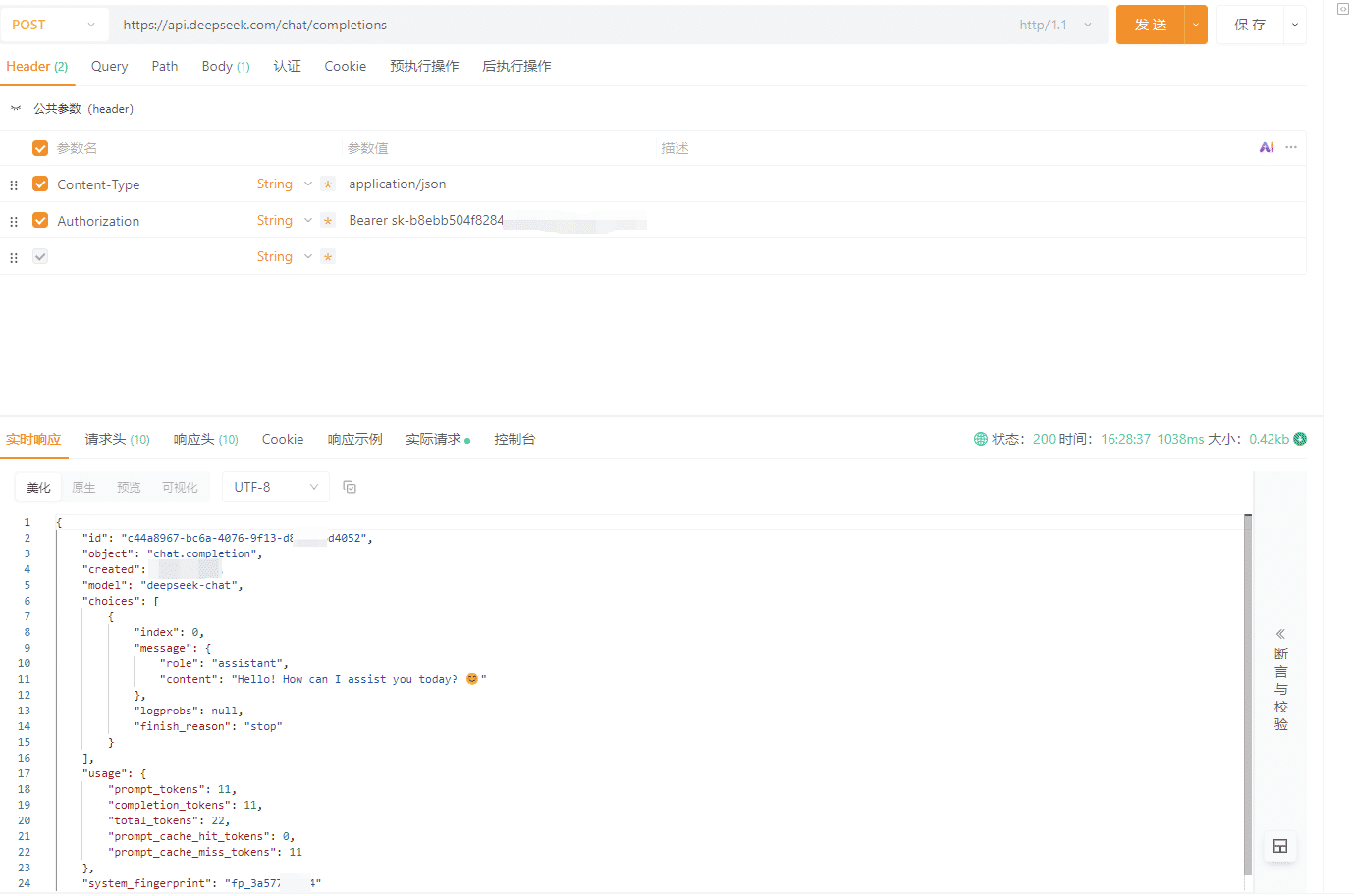Click the layout toggle icon at bottom right
1354x896 pixels.
pos(1279,846)
